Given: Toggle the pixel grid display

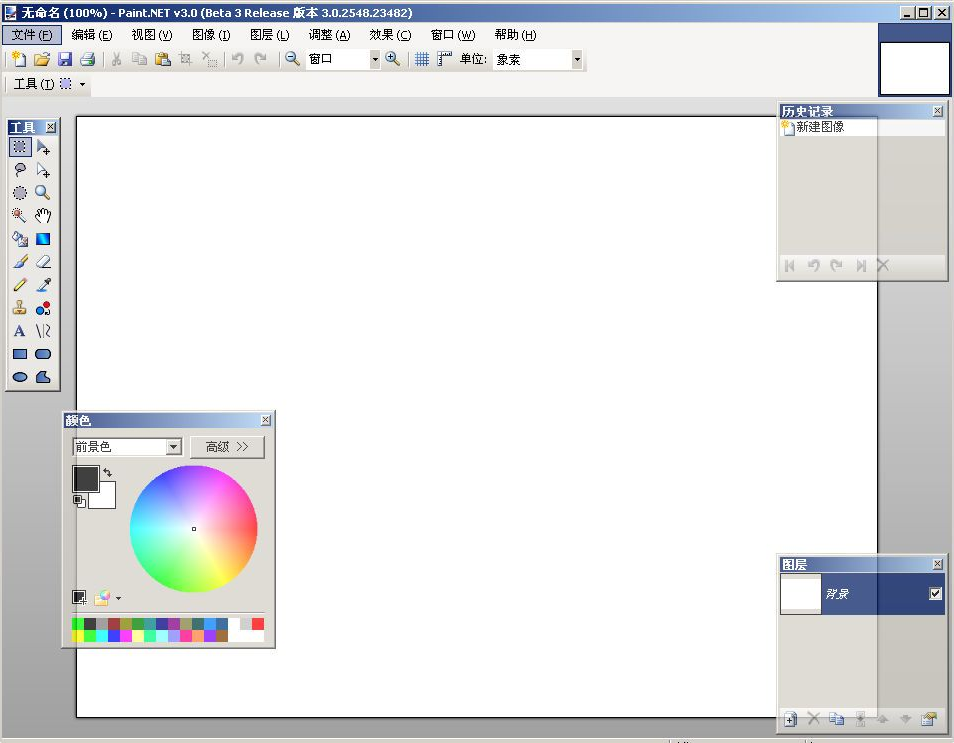Looking at the screenshot, I should (x=422, y=59).
